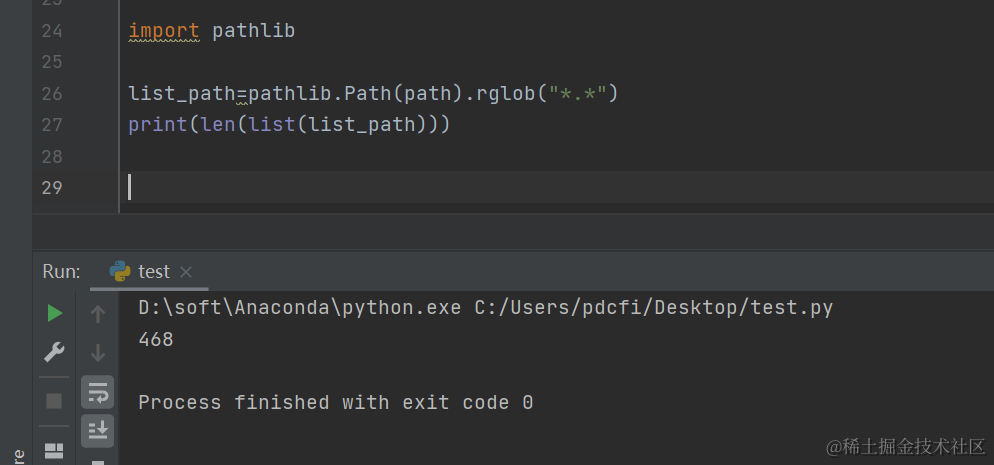Click the word pathlib on line 24
Viewport: 994px width, 465px height.
pyautogui.click(x=254, y=30)
